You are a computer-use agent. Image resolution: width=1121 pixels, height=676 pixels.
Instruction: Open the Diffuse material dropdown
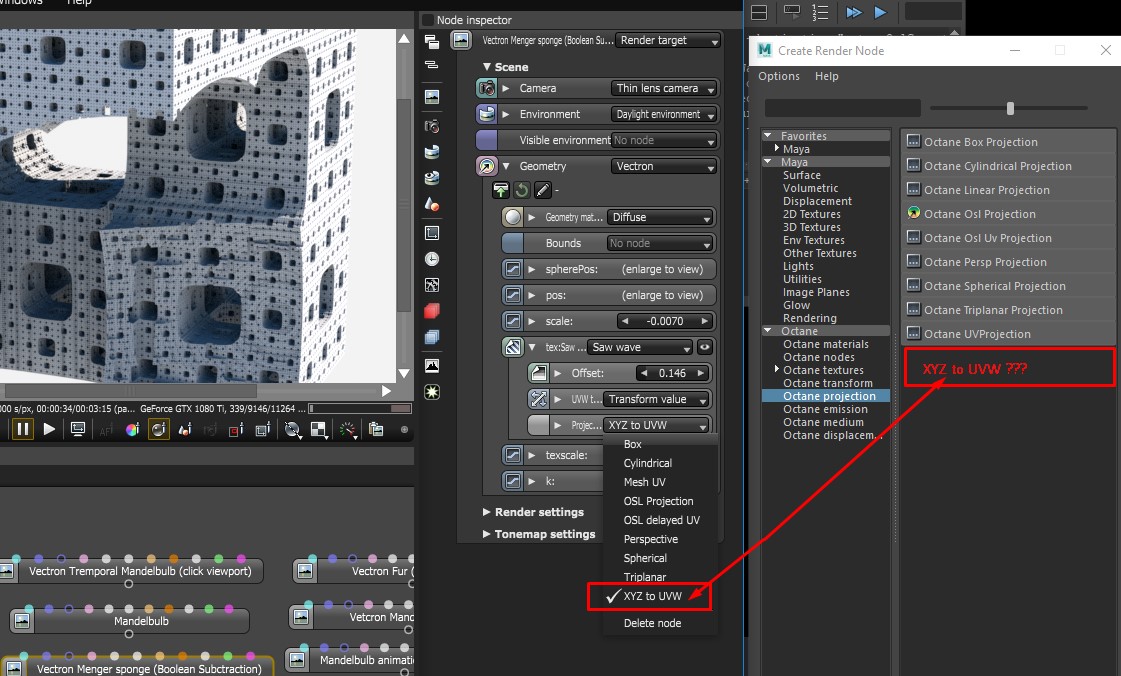(x=660, y=217)
